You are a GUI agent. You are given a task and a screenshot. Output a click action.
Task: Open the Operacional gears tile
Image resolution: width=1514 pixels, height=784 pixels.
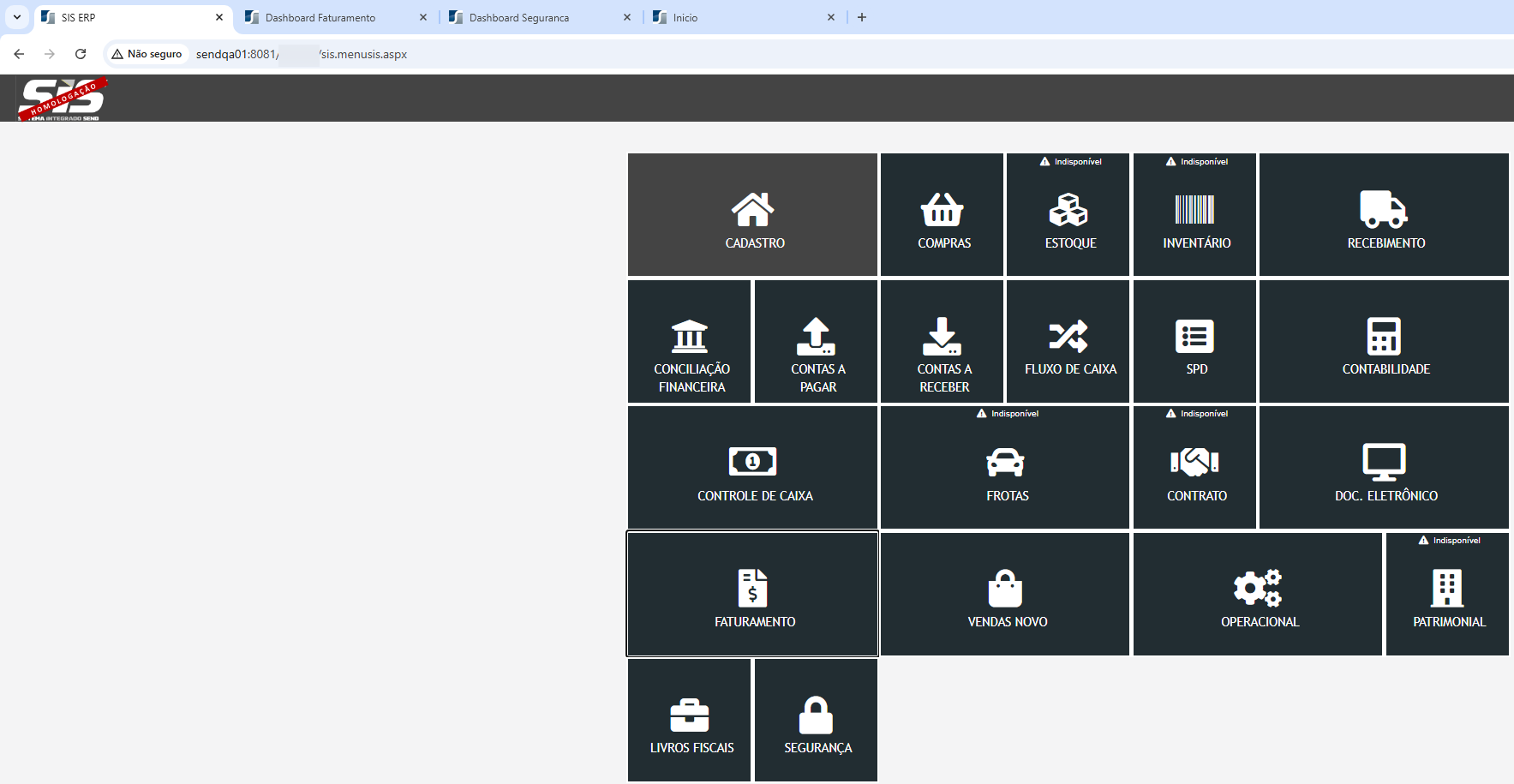pyautogui.click(x=1257, y=589)
